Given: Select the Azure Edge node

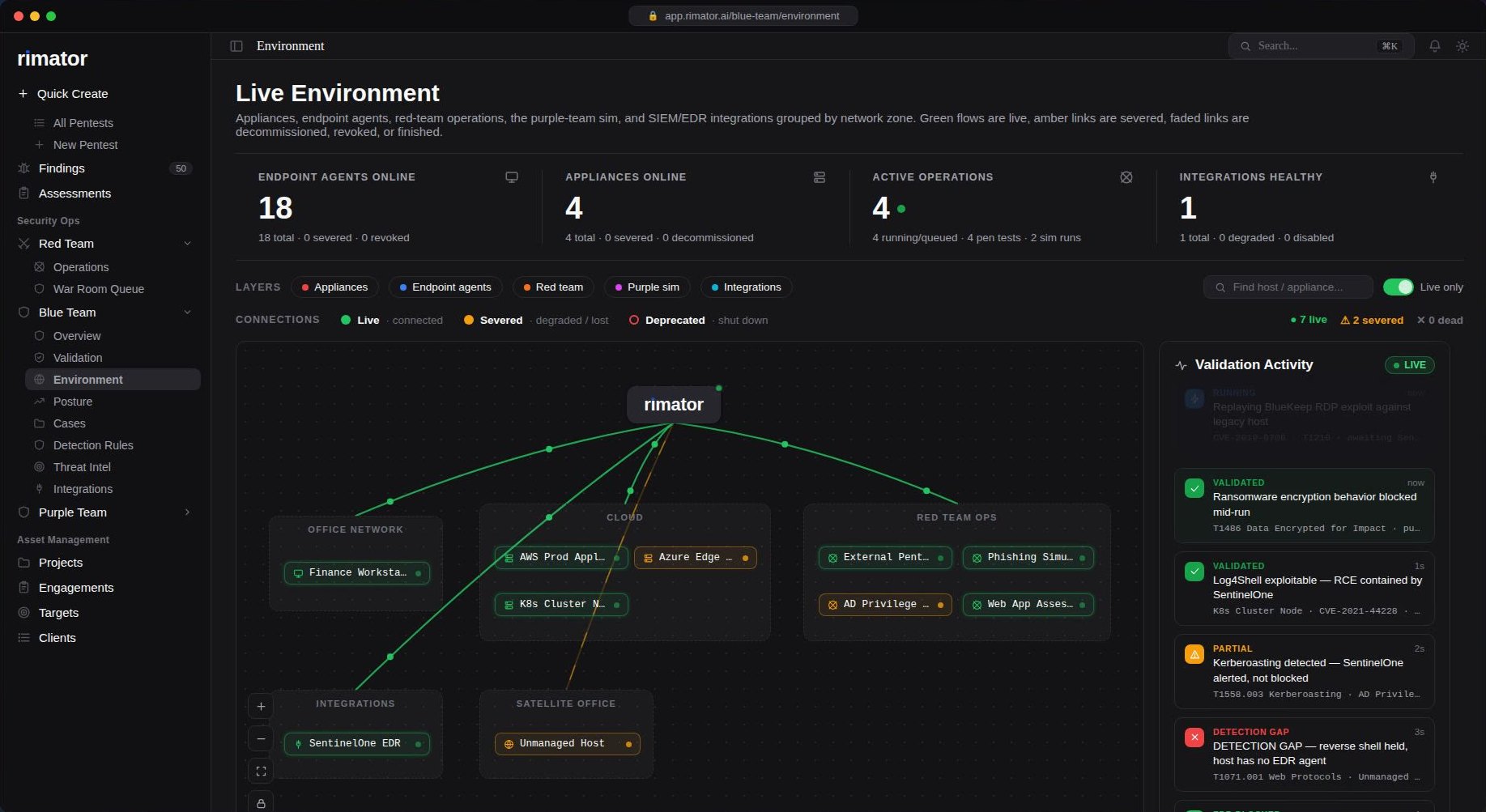Looking at the screenshot, I should (x=696, y=557).
